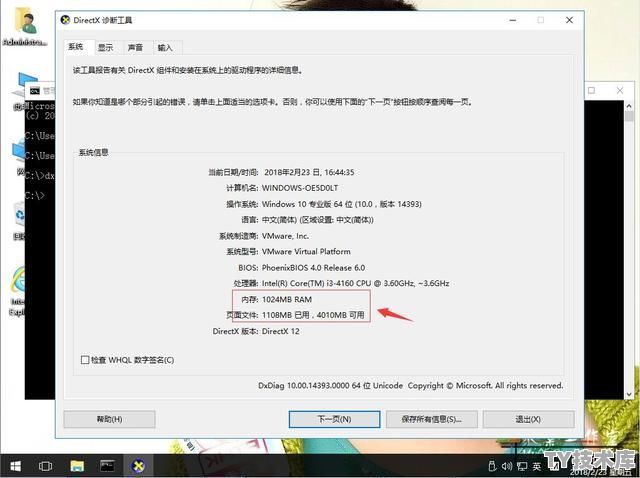Exit the tool with 退出(X)

pos(528,419)
